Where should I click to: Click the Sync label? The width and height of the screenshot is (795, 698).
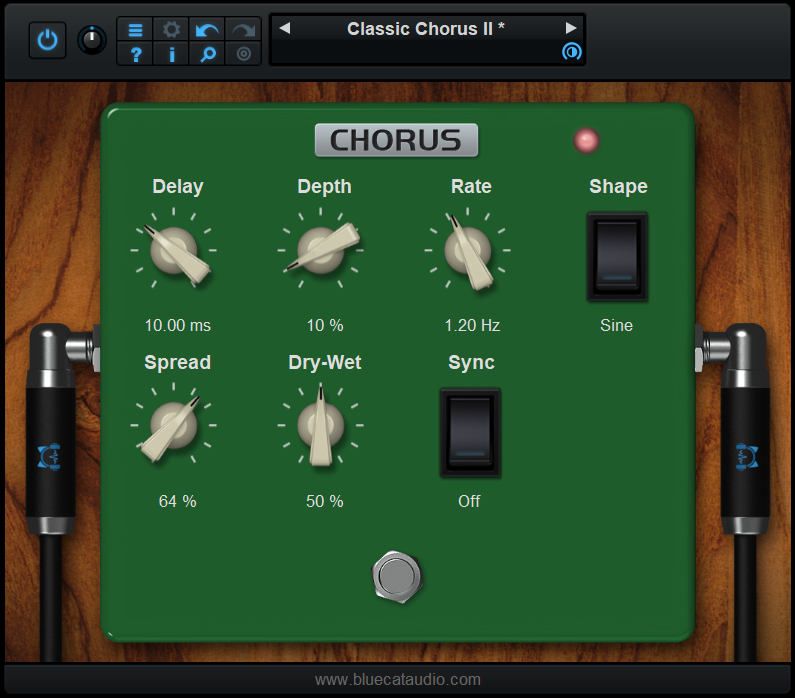pos(472,362)
